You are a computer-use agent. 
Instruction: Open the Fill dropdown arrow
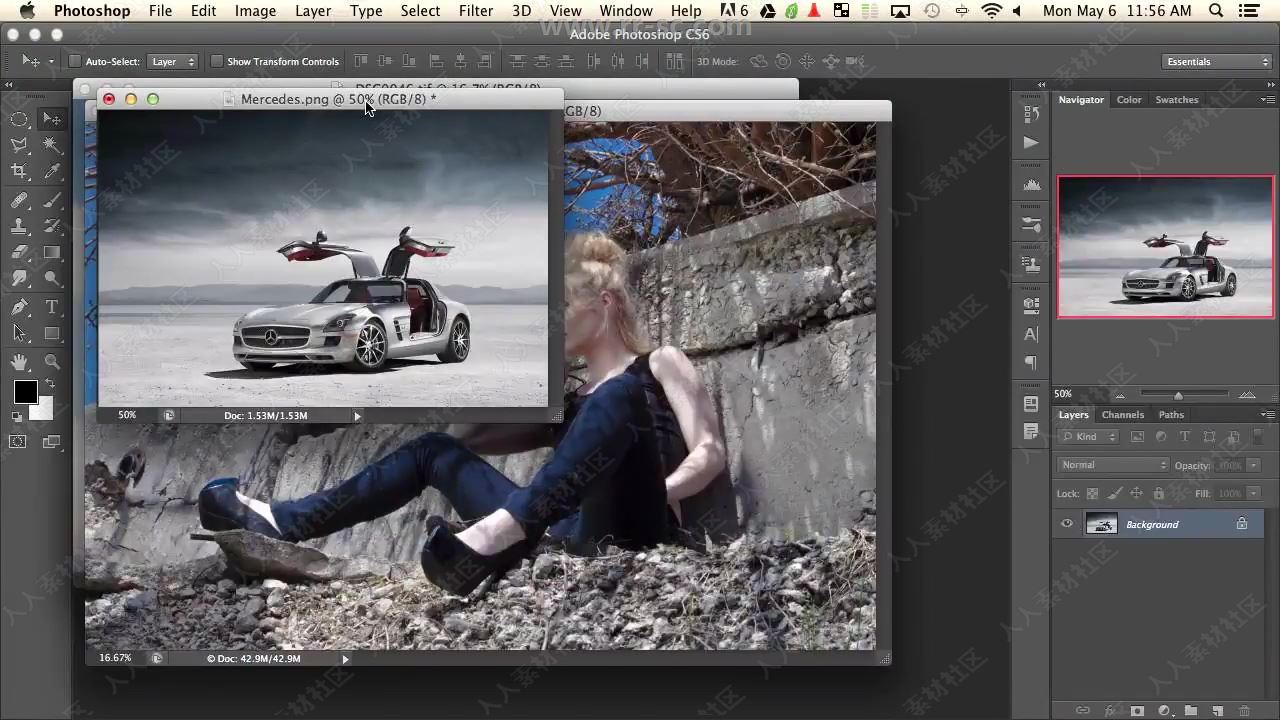point(1252,493)
